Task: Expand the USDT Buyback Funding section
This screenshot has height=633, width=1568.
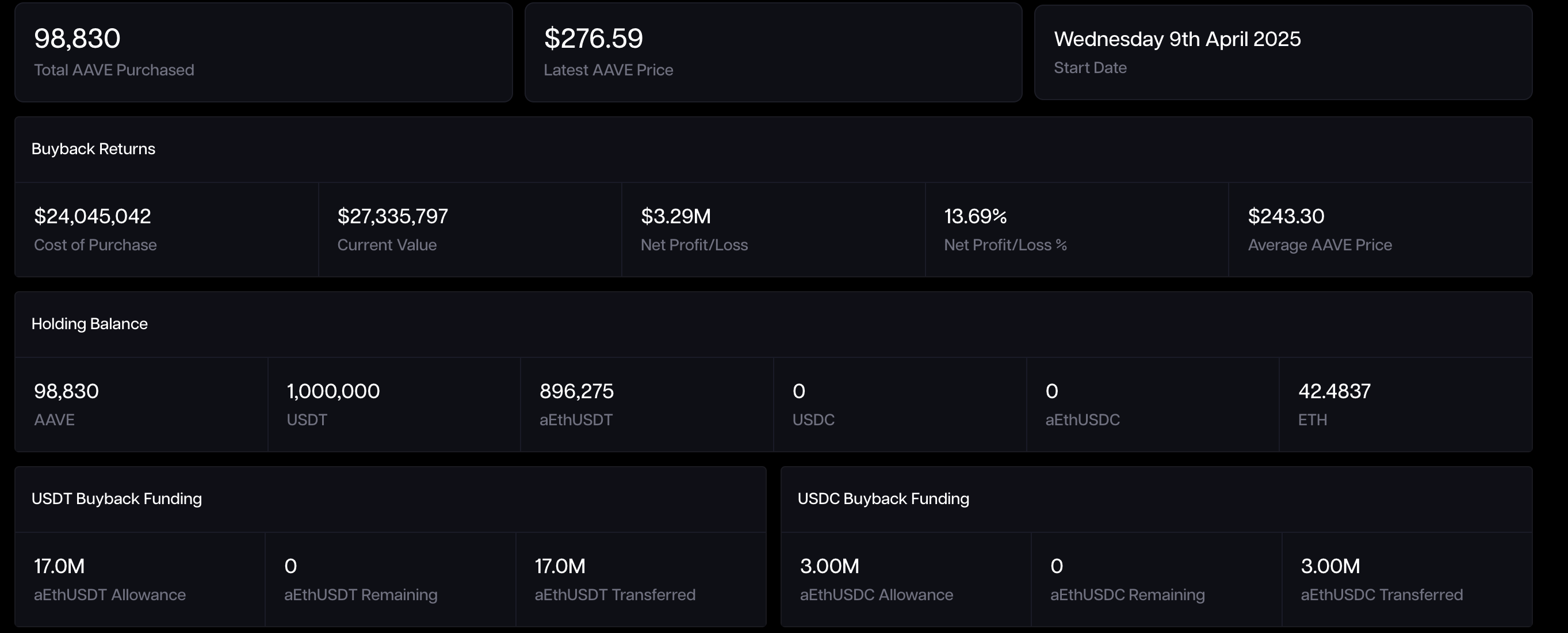Action: pyautogui.click(x=117, y=498)
